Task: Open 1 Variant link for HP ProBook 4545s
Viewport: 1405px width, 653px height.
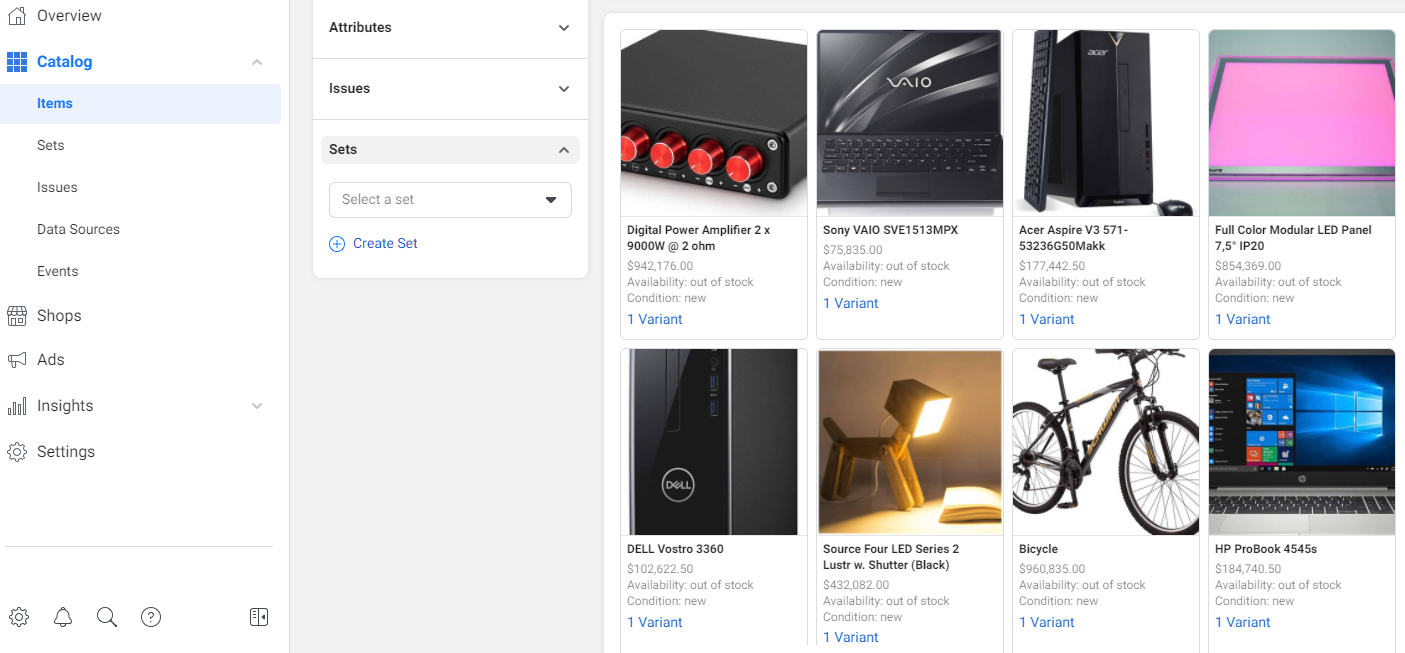Action: tap(1243, 623)
